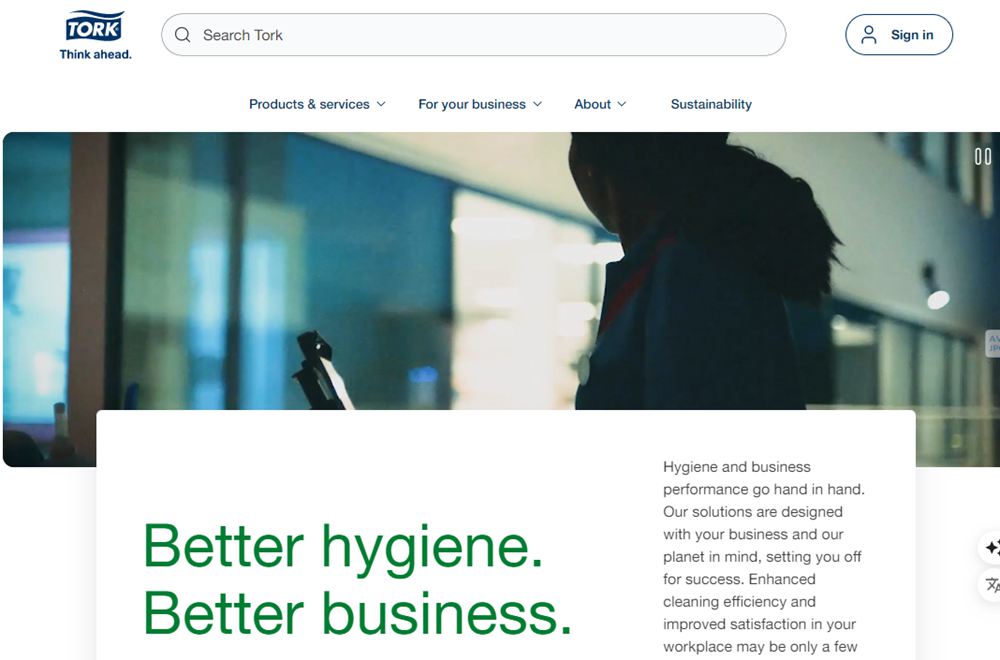
Task: Focus the Search Tork input field
Action: pos(473,34)
